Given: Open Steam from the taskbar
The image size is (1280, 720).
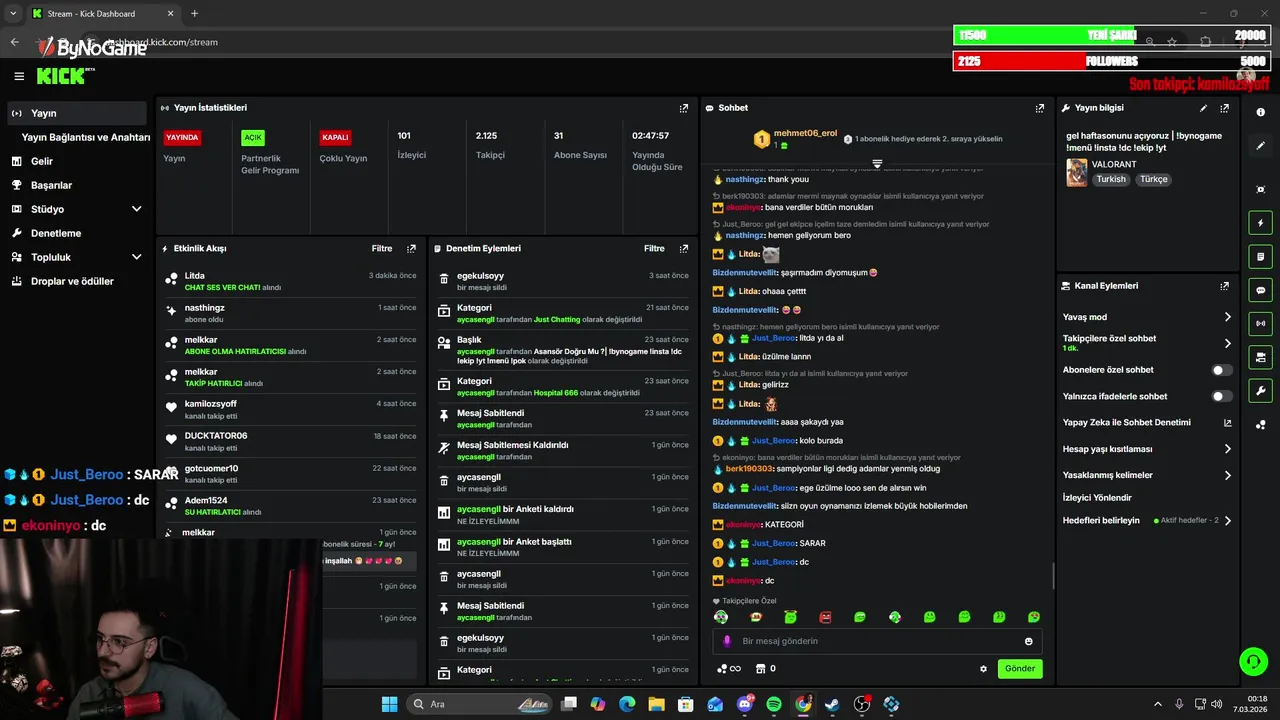Looking at the screenshot, I should pos(832,704).
